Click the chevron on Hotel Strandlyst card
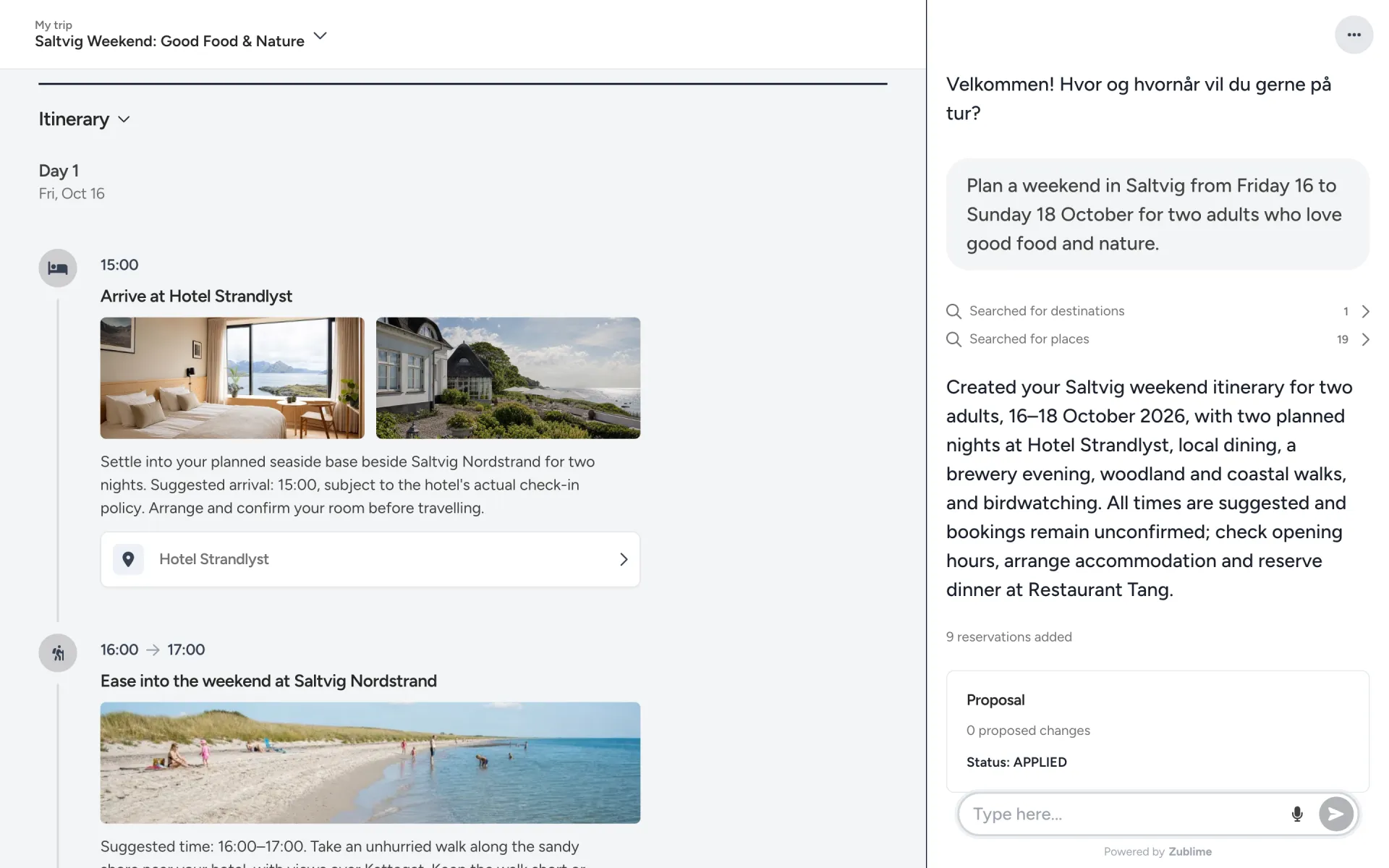 pyautogui.click(x=624, y=559)
